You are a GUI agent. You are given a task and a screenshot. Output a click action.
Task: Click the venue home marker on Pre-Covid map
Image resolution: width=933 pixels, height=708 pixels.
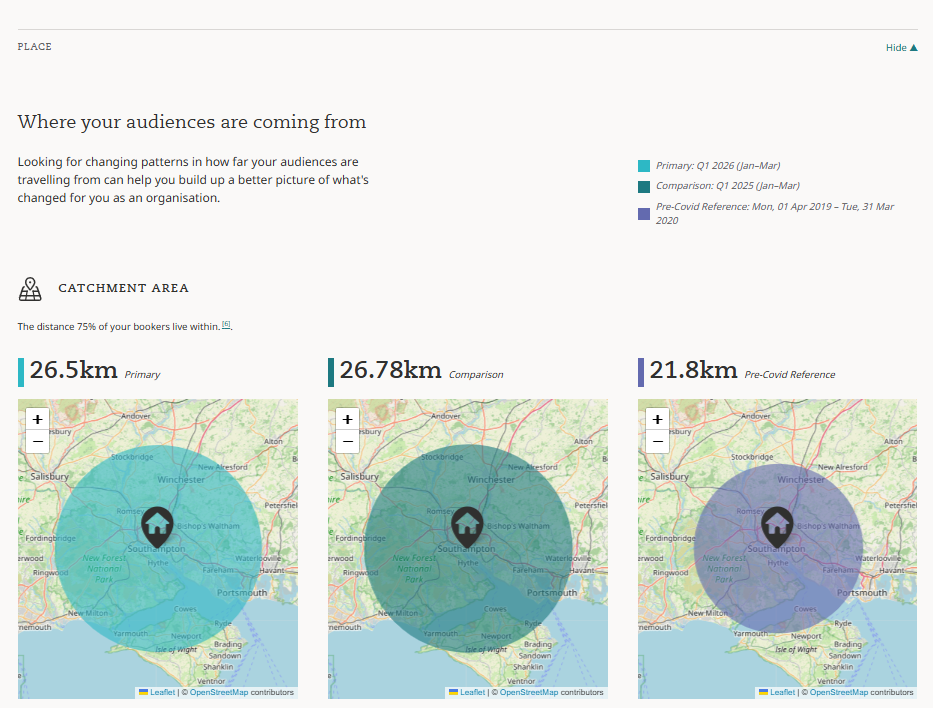tap(777, 527)
